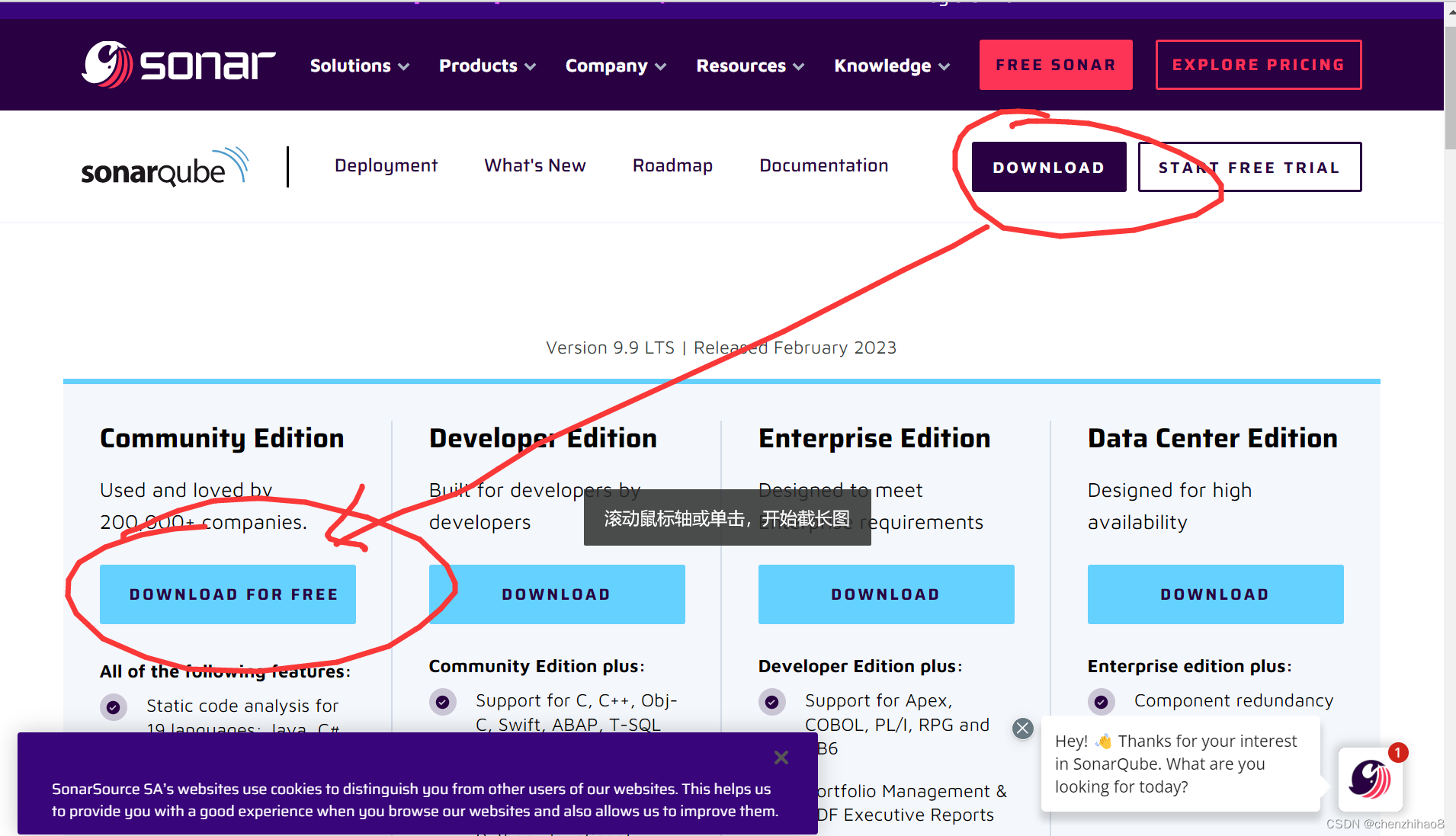The image size is (1456, 836).
Task: Click Download for Free under Community Edition
Action: pyautogui.click(x=227, y=594)
